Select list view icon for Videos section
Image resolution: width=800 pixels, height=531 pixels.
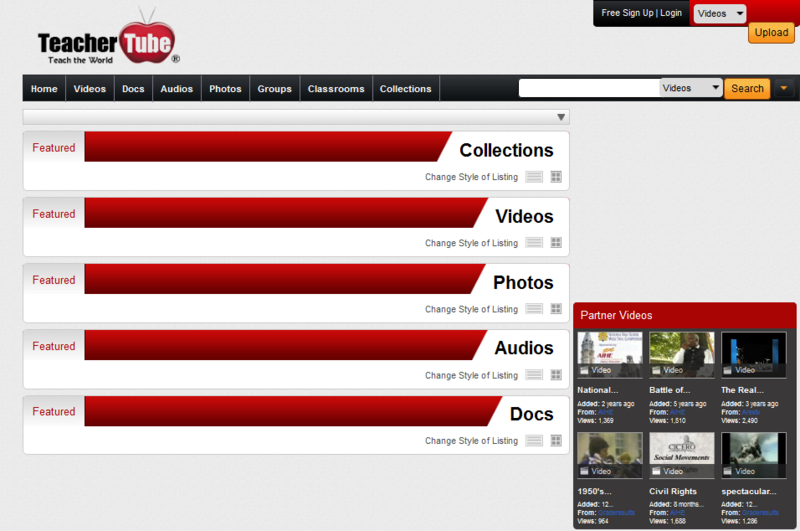[x=534, y=243]
